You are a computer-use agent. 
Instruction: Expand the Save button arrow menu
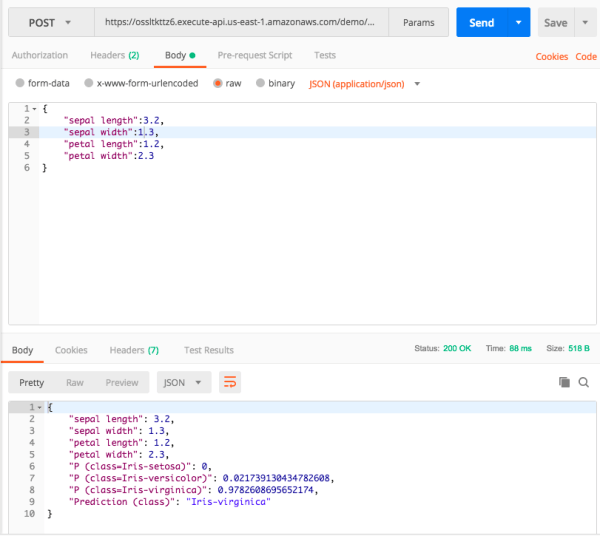pos(585,23)
